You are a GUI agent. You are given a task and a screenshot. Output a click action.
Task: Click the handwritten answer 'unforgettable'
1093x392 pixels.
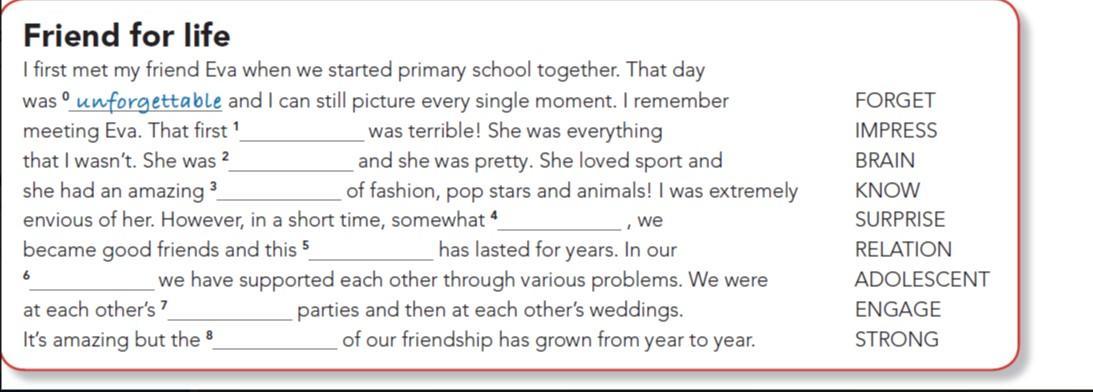[x=148, y=102]
